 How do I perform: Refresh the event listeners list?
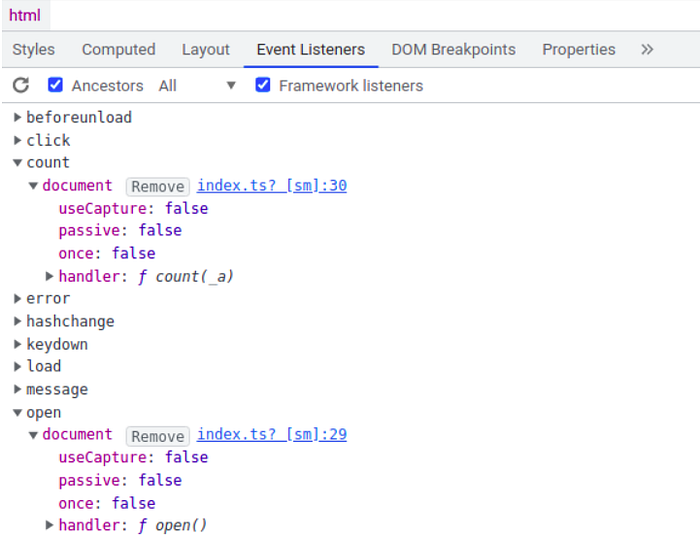coord(21,85)
